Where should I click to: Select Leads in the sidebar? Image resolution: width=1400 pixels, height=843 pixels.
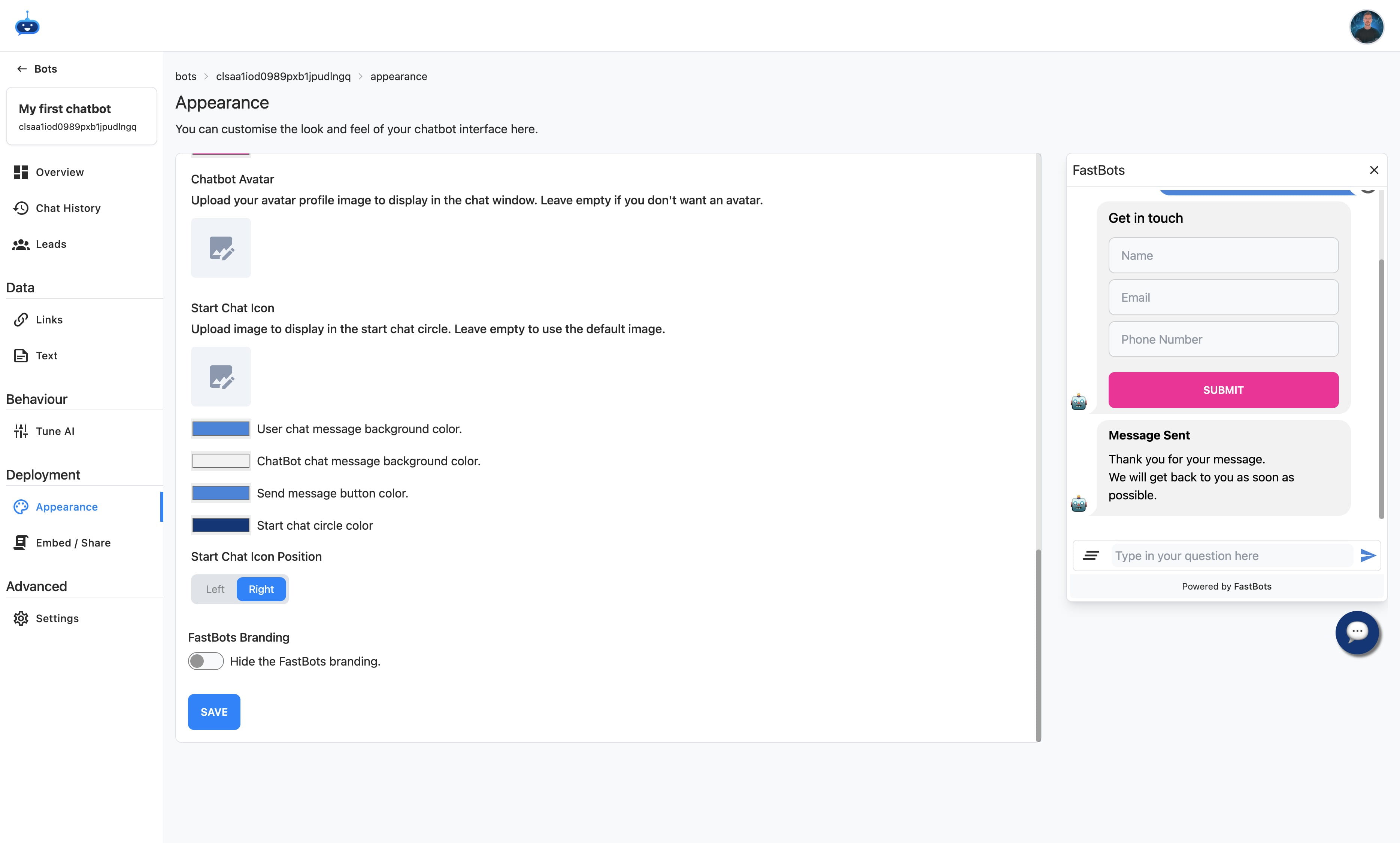[51, 244]
